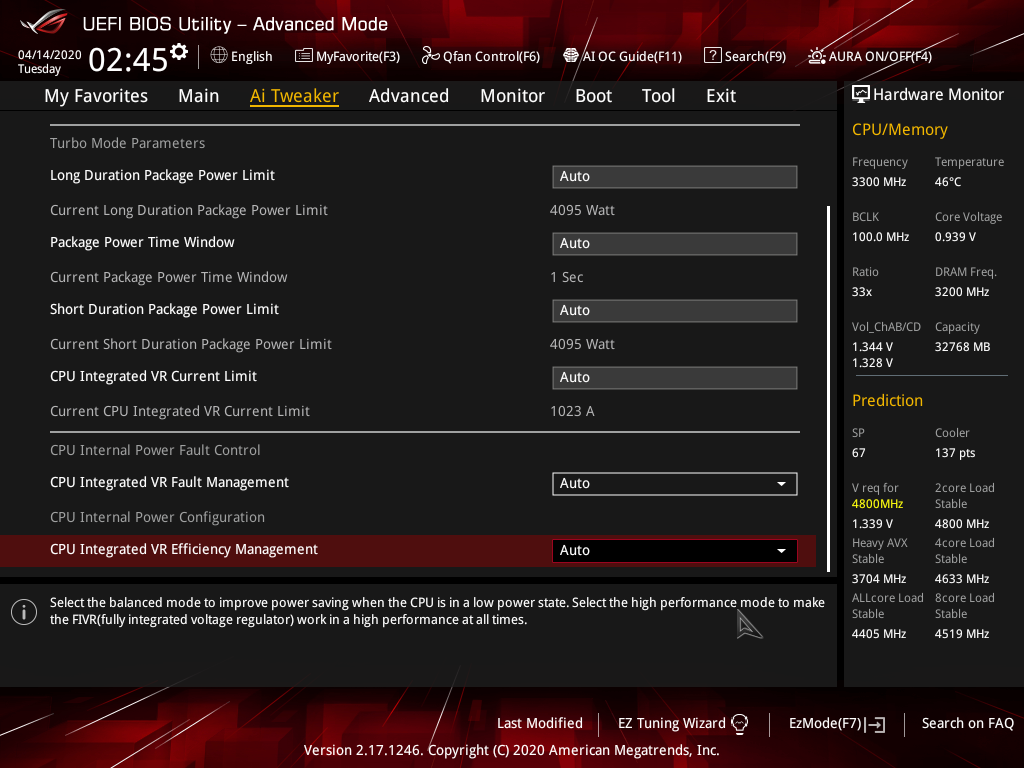The height and width of the screenshot is (768, 1024).
Task: Toggle the AURA lighting sun icon
Action: [816, 56]
